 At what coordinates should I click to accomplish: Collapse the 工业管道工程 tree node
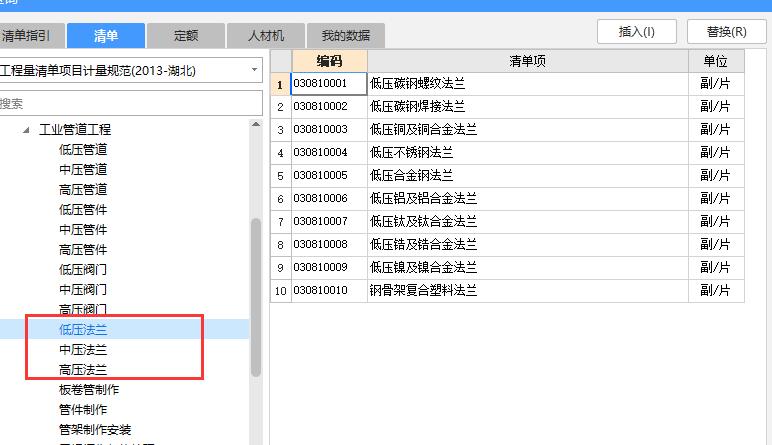click(x=26, y=130)
